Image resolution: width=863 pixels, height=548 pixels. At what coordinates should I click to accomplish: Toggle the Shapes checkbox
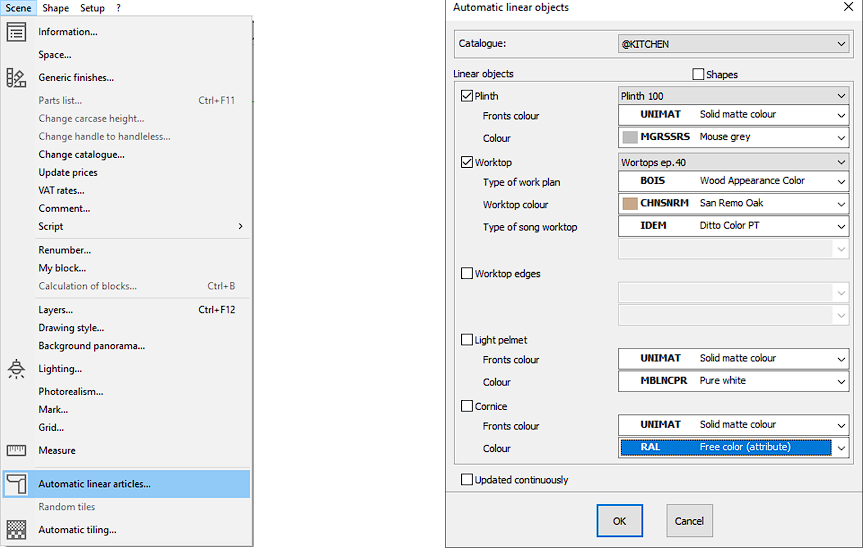698,74
